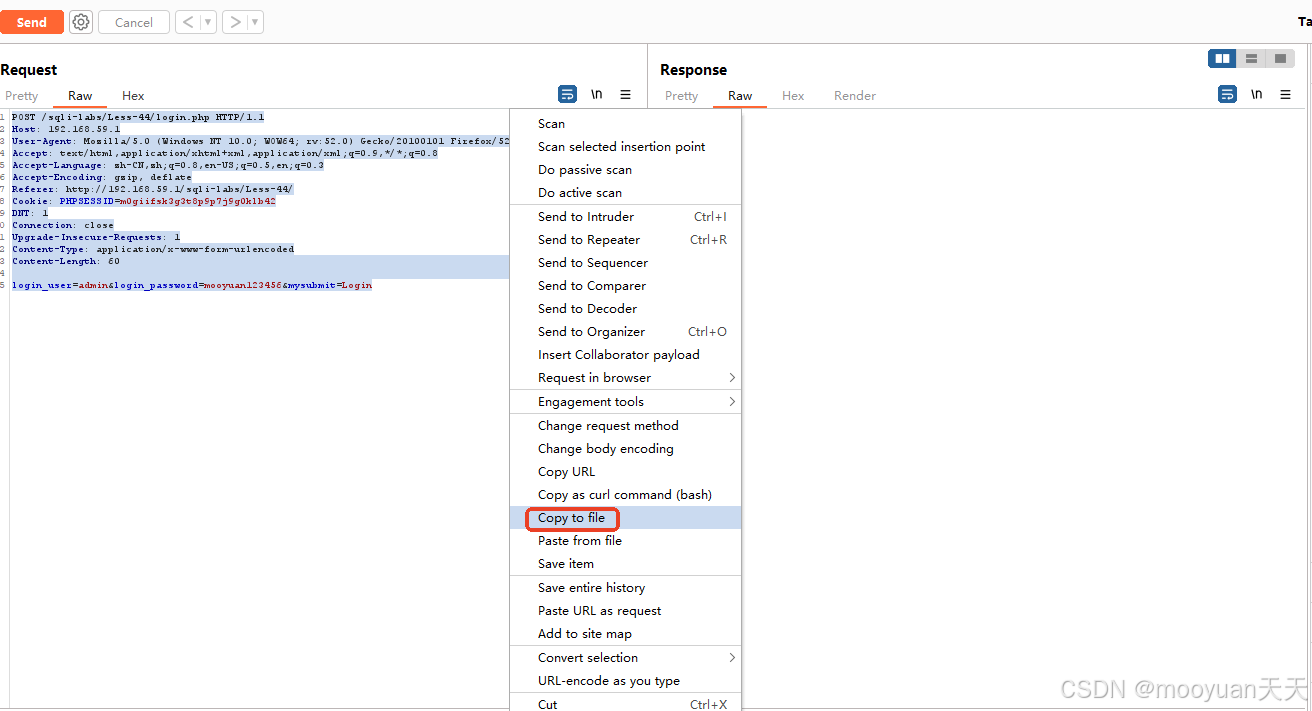Select combined tabbed layout icon
Viewport: 1312px width, 711px height.
point(1280,59)
